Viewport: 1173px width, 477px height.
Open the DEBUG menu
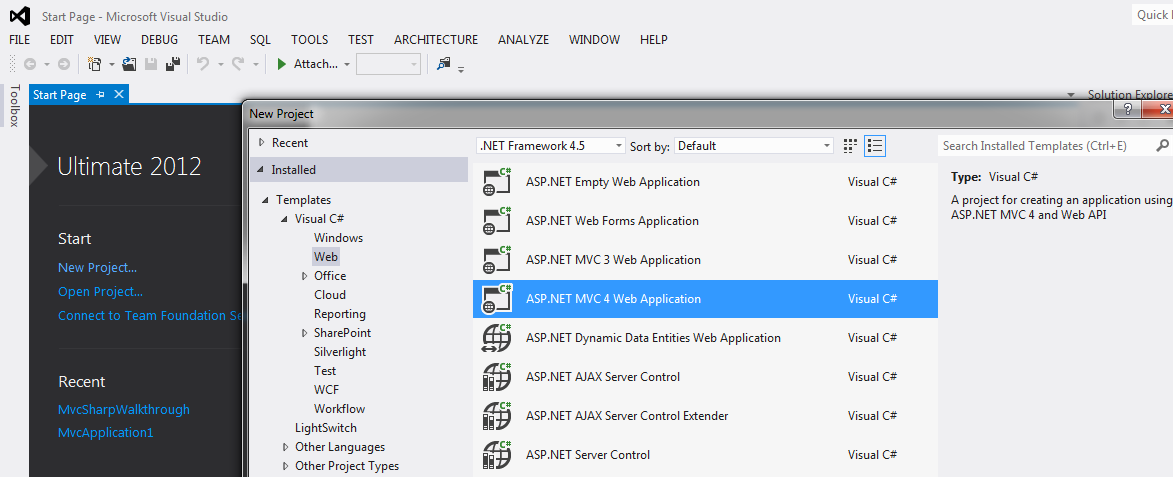(x=159, y=40)
